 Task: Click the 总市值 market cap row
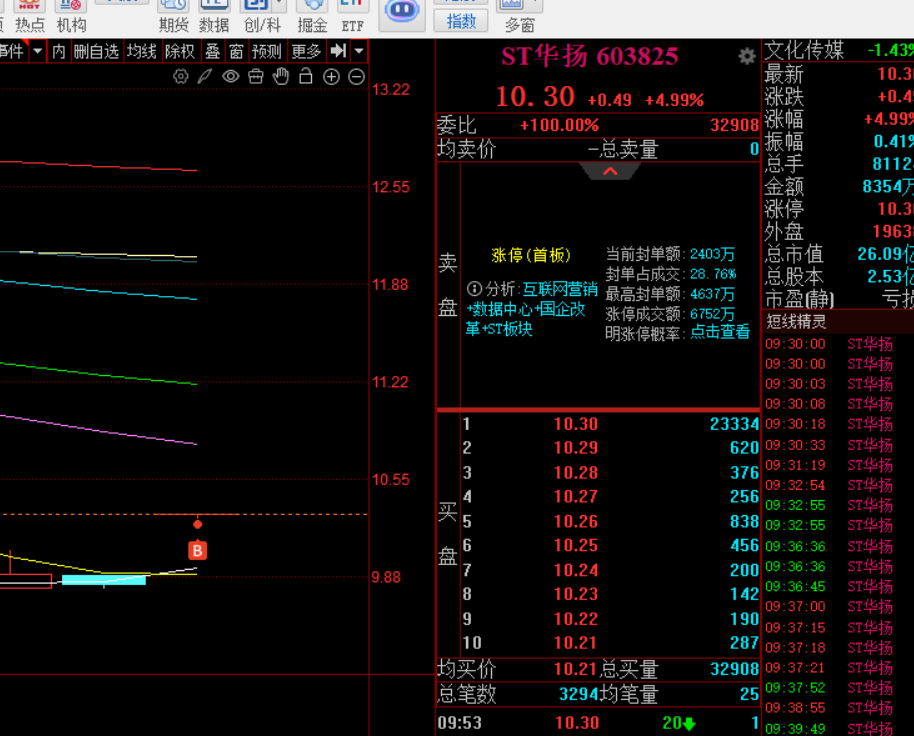click(838, 254)
